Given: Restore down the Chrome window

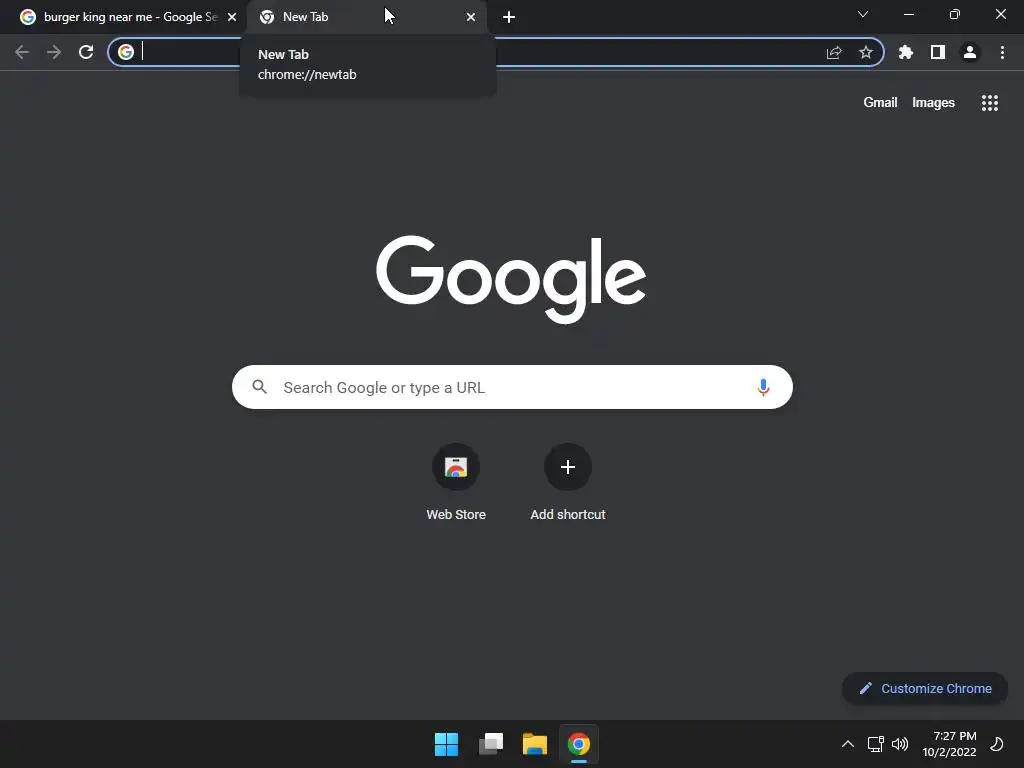Looking at the screenshot, I should click(x=955, y=14).
